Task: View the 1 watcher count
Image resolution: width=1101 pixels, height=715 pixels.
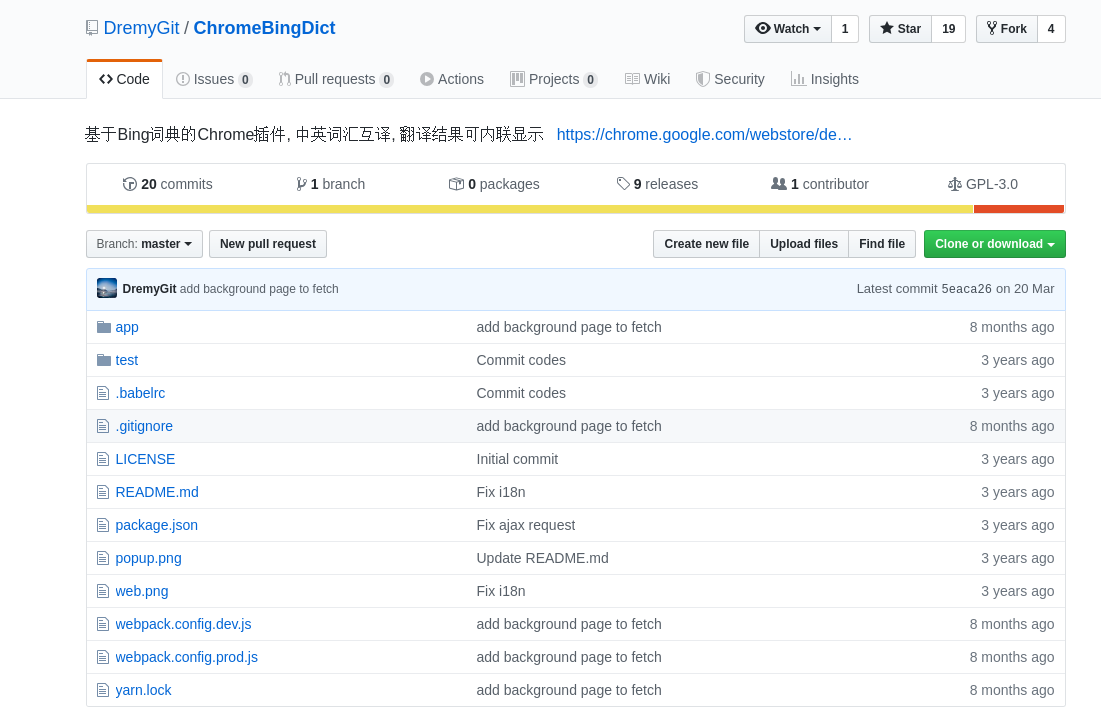Action: click(x=845, y=29)
